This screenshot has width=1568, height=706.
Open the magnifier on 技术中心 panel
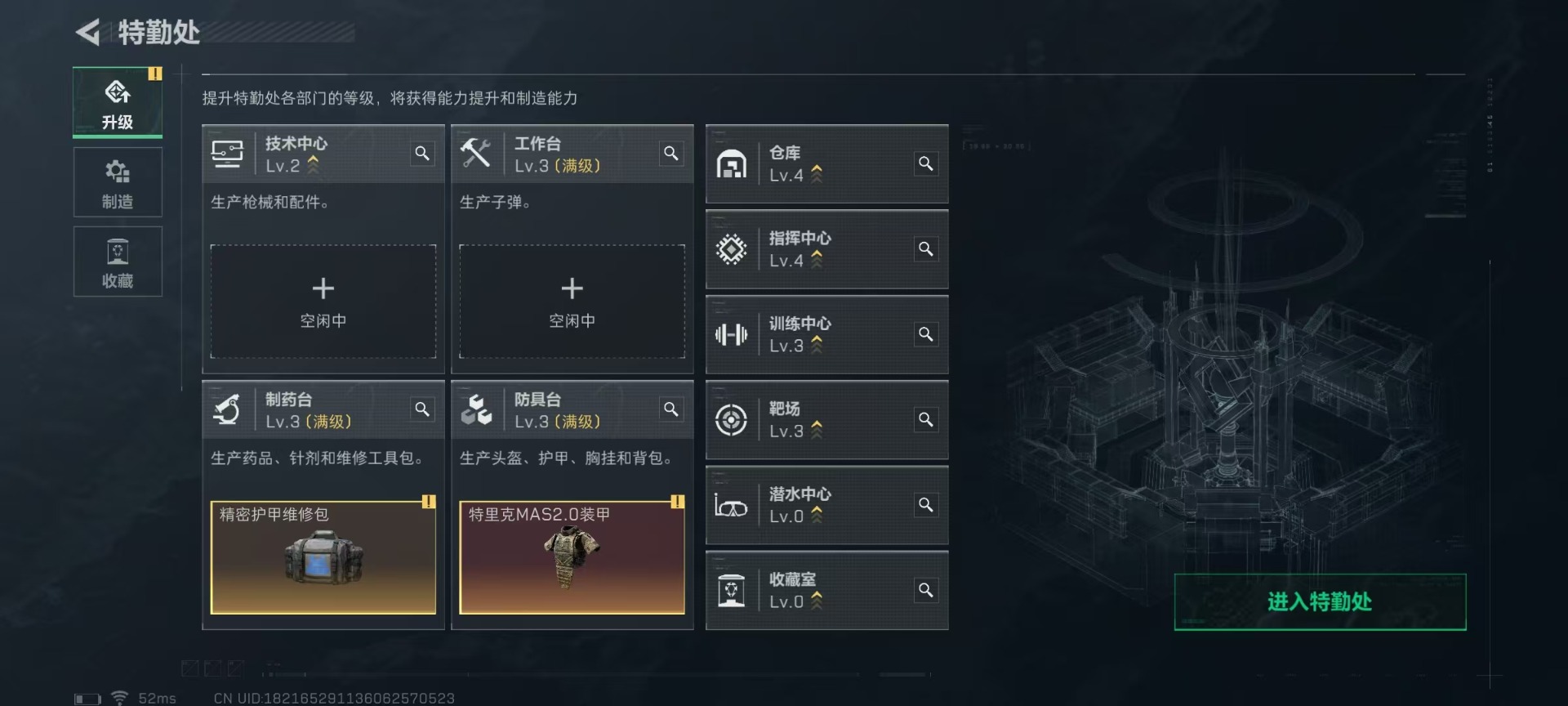(422, 154)
